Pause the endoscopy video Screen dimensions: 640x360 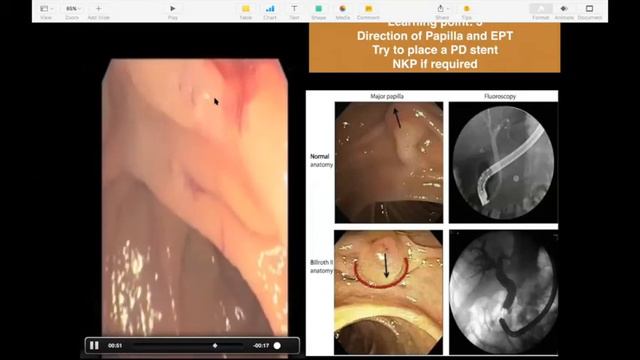[94, 346]
